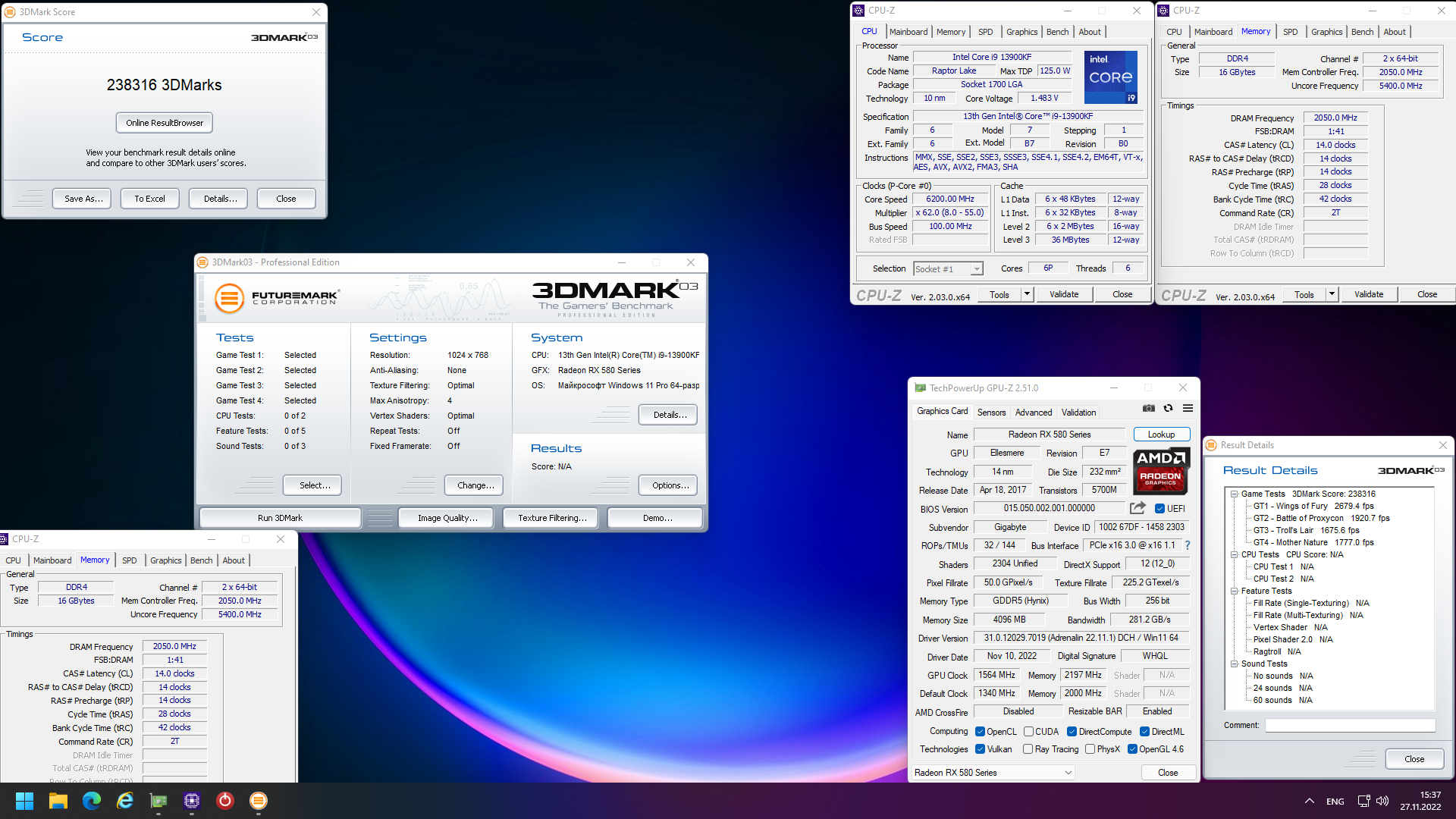Open the Radeon RX 580 Series GPU selector
Screen dimensions: 1456x819
tap(993, 773)
